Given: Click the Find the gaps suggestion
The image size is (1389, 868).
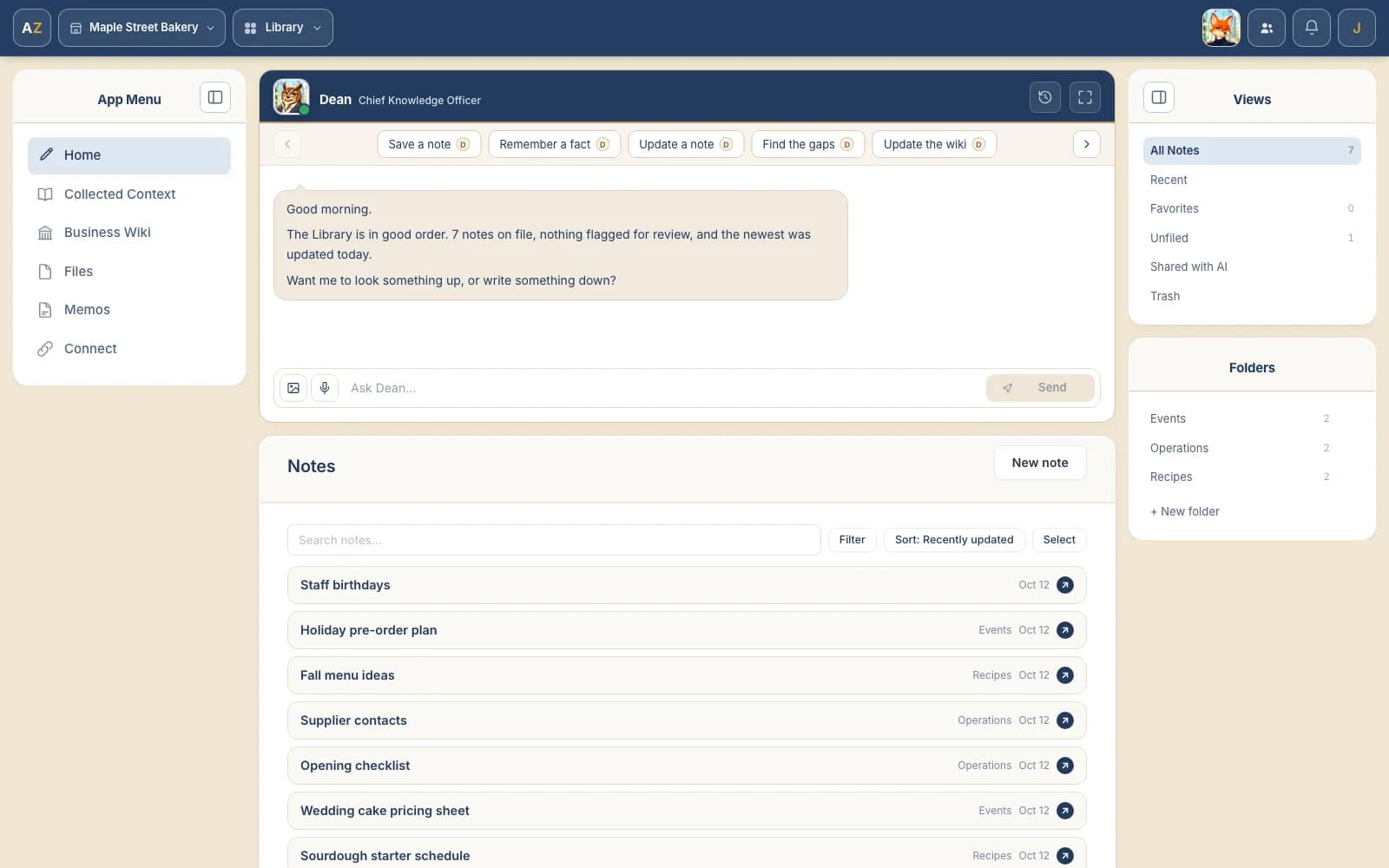Looking at the screenshot, I should 807,144.
